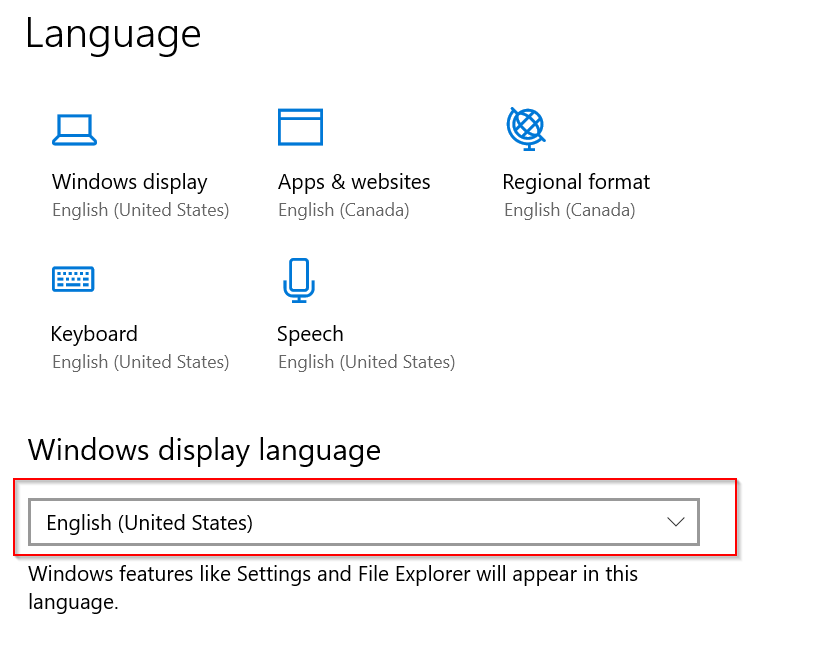Select the Keyboard label text
Screen dimensions: 831x659
tap(94, 334)
